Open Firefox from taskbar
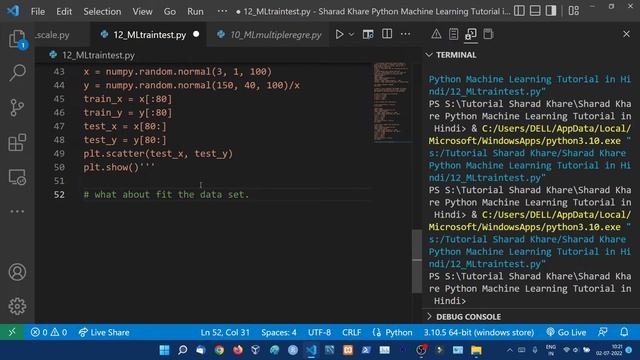The width and height of the screenshot is (640, 360). (x=238, y=350)
